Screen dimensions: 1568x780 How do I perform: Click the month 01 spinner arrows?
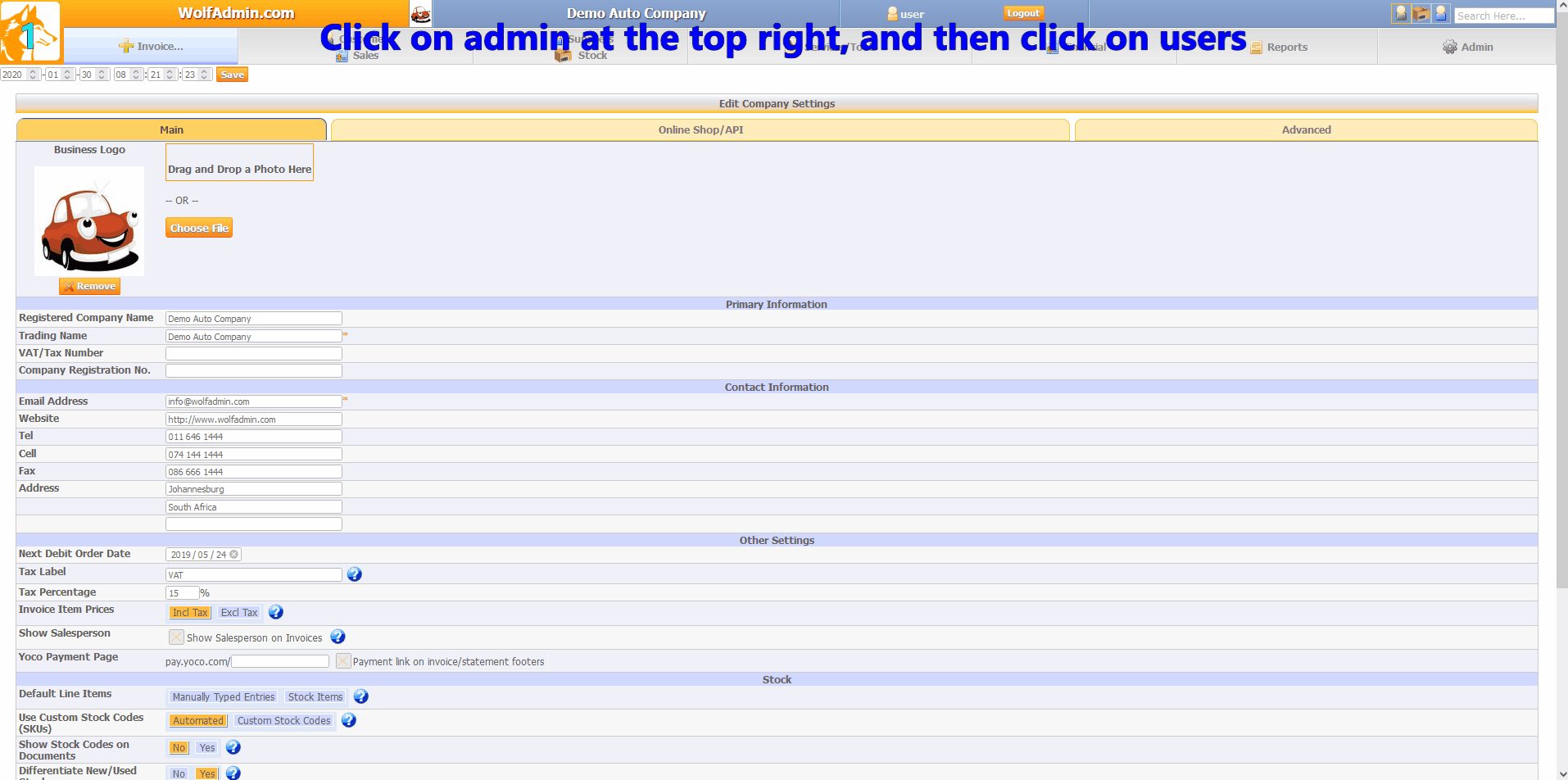67,75
